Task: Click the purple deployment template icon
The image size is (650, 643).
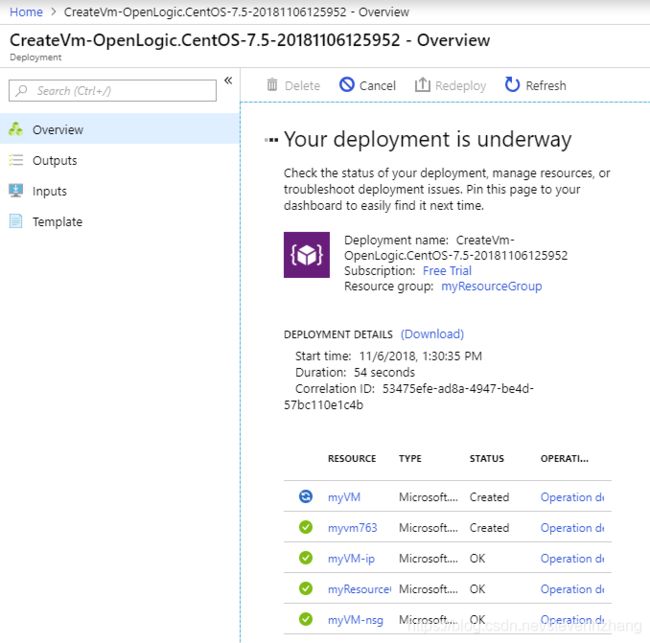Action: (307, 255)
